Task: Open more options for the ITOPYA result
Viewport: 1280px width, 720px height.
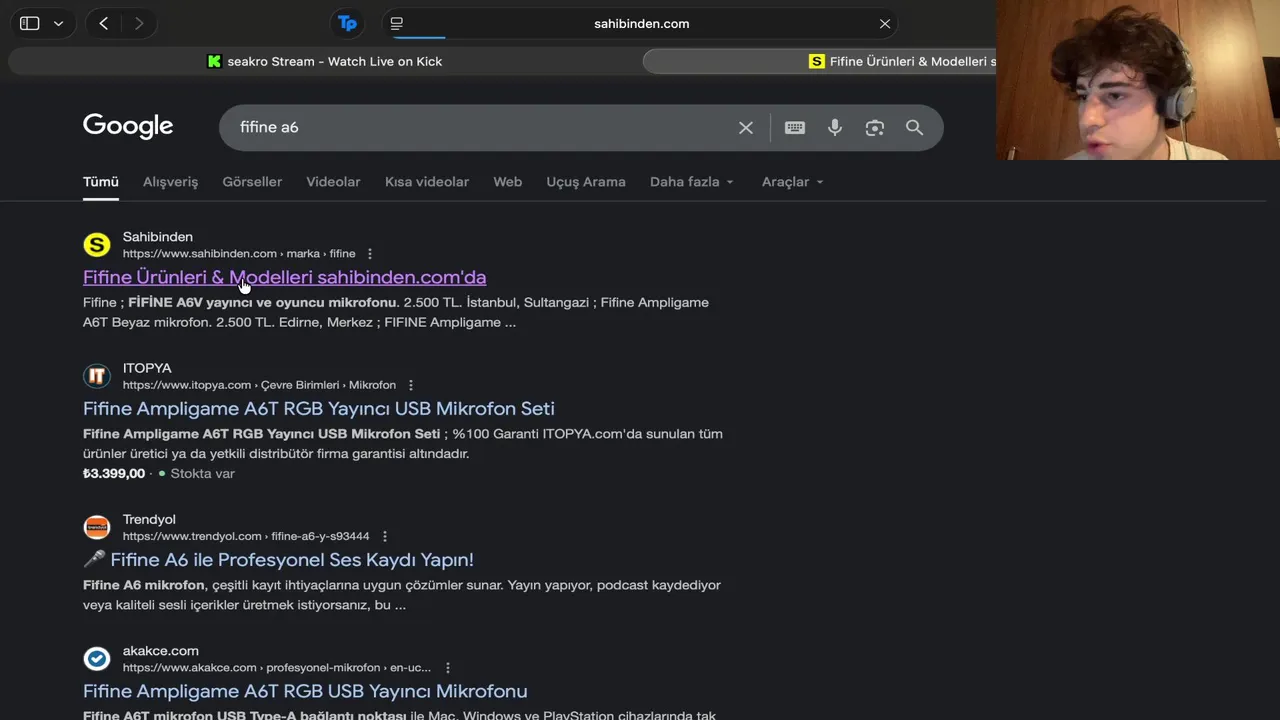Action: 411,385
